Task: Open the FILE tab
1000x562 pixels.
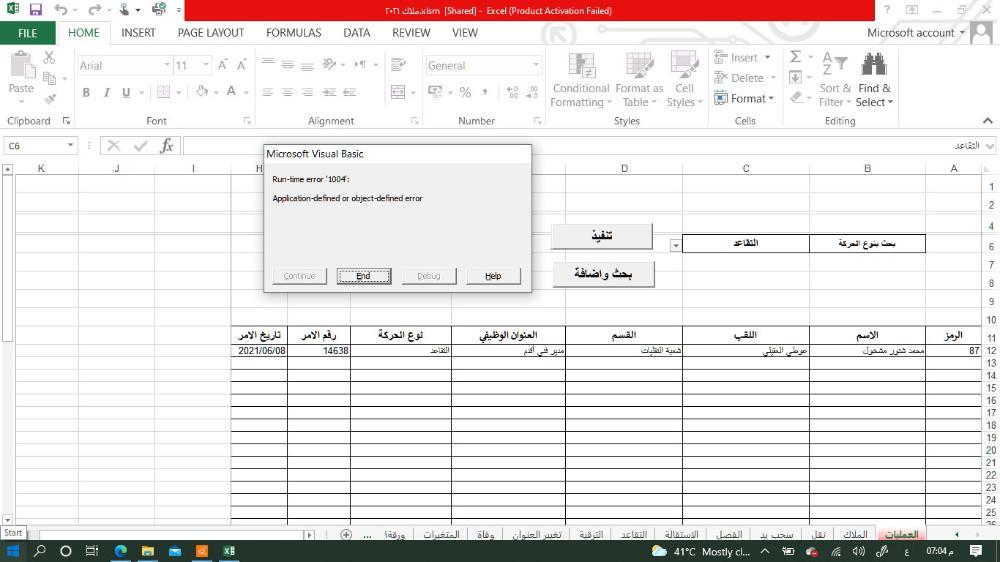Action: (x=27, y=33)
